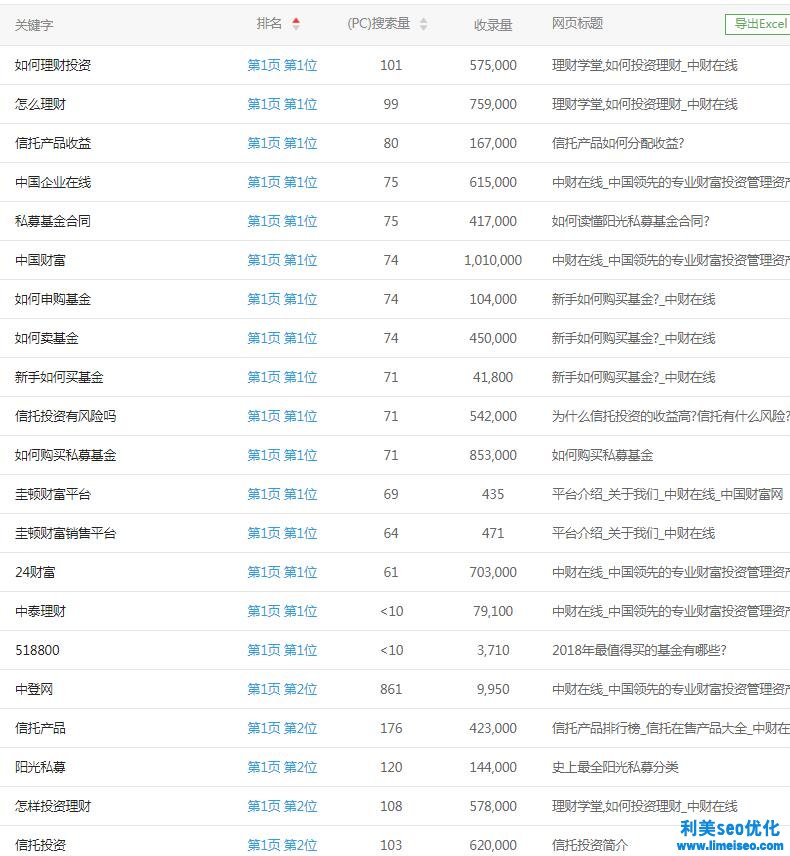The height and width of the screenshot is (856, 790).
Task: Open 第1页 第2位 link for 信托投资
Action: 282,845
